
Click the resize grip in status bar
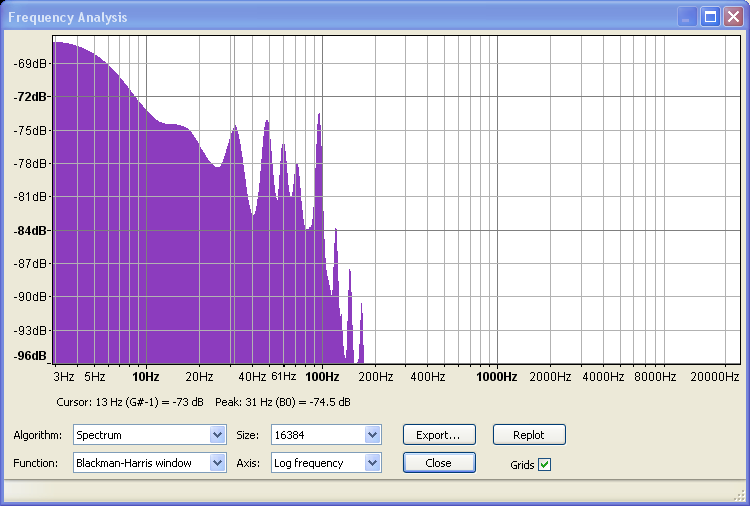(x=739, y=495)
